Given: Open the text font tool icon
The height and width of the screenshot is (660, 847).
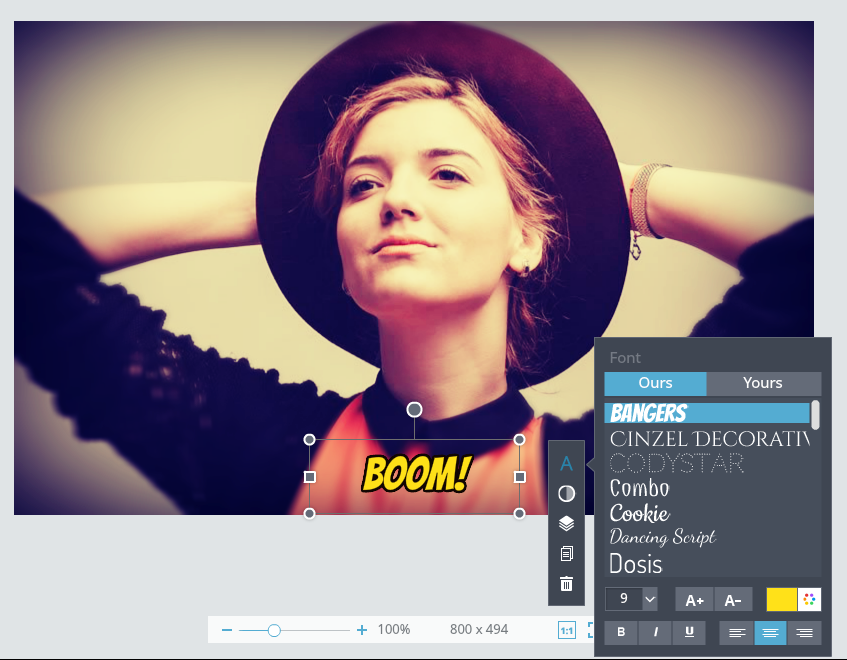Looking at the screenshot, I should point(566,463).
